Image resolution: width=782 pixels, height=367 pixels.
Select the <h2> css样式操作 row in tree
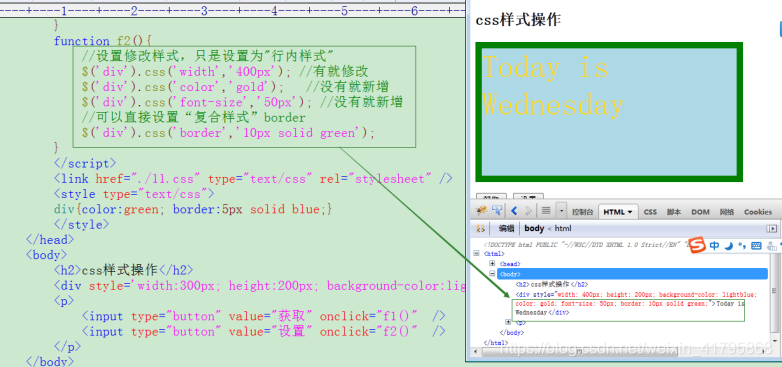(x=552, y=284)
